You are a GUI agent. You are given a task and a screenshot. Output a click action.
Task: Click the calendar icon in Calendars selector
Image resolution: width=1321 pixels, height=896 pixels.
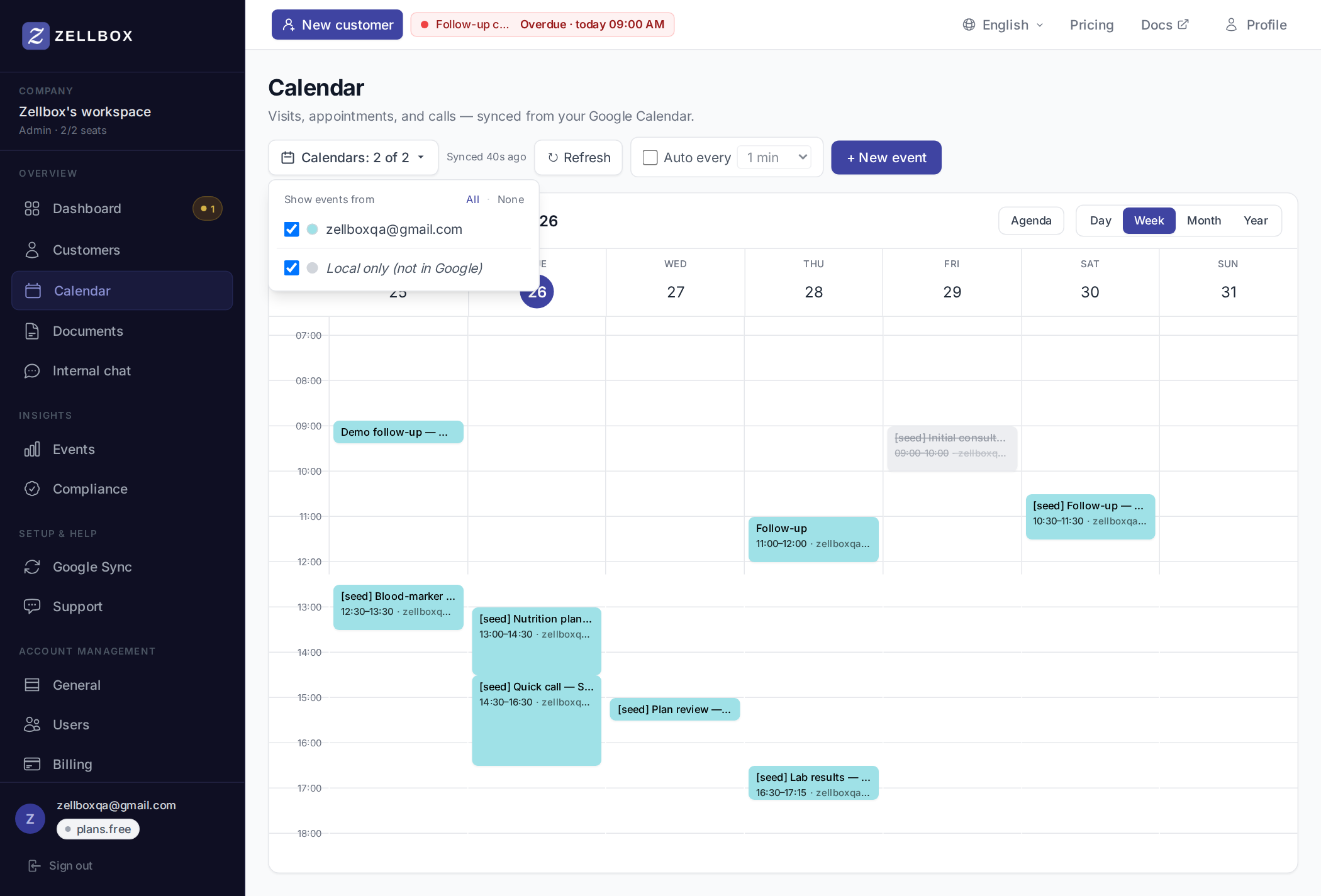pyautogui.click(x=288, y=158)
